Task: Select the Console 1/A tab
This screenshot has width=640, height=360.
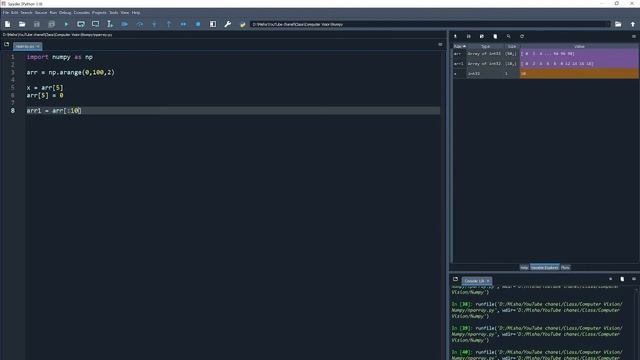Action: coord(477,281)
